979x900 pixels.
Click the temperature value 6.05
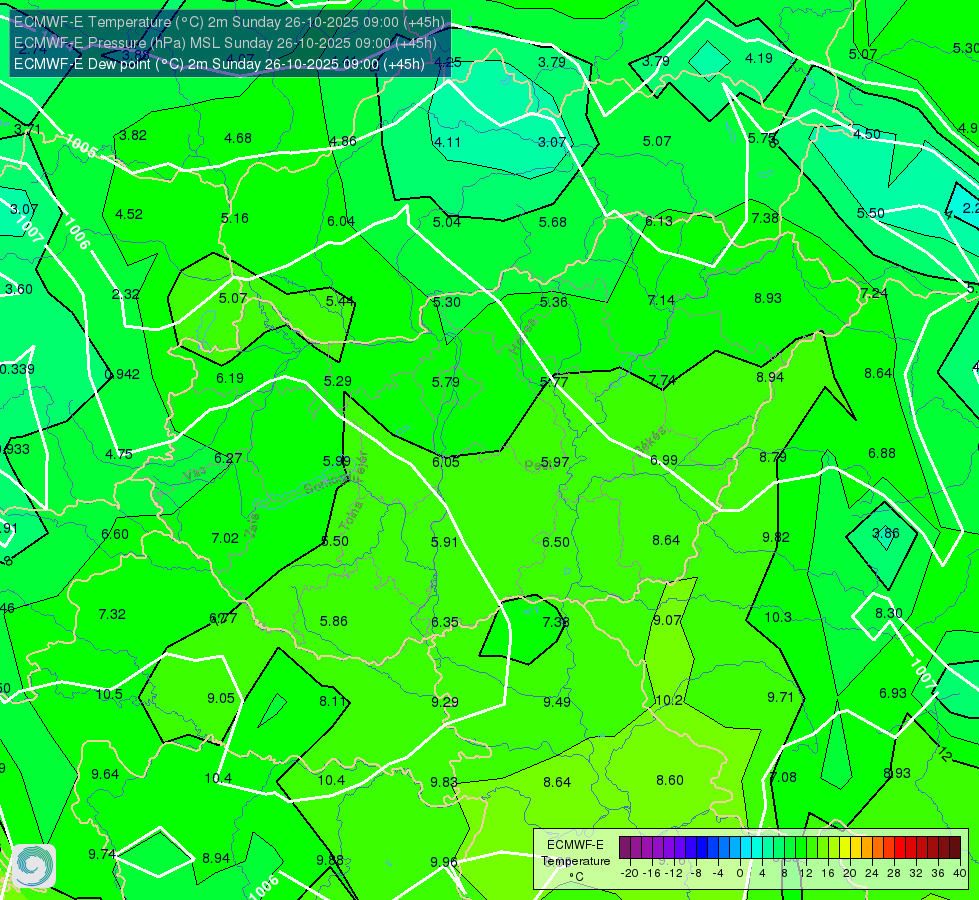pos(446,462)
